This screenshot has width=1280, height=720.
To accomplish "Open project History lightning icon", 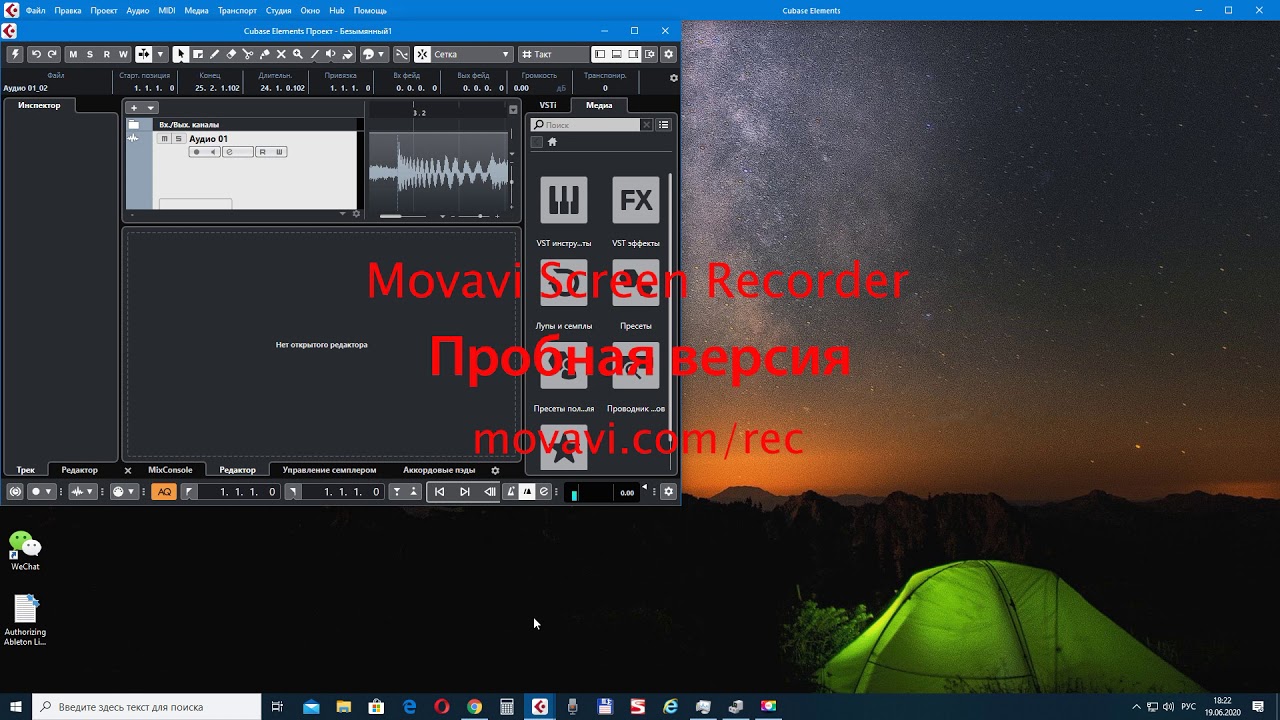I will (14, 54).
